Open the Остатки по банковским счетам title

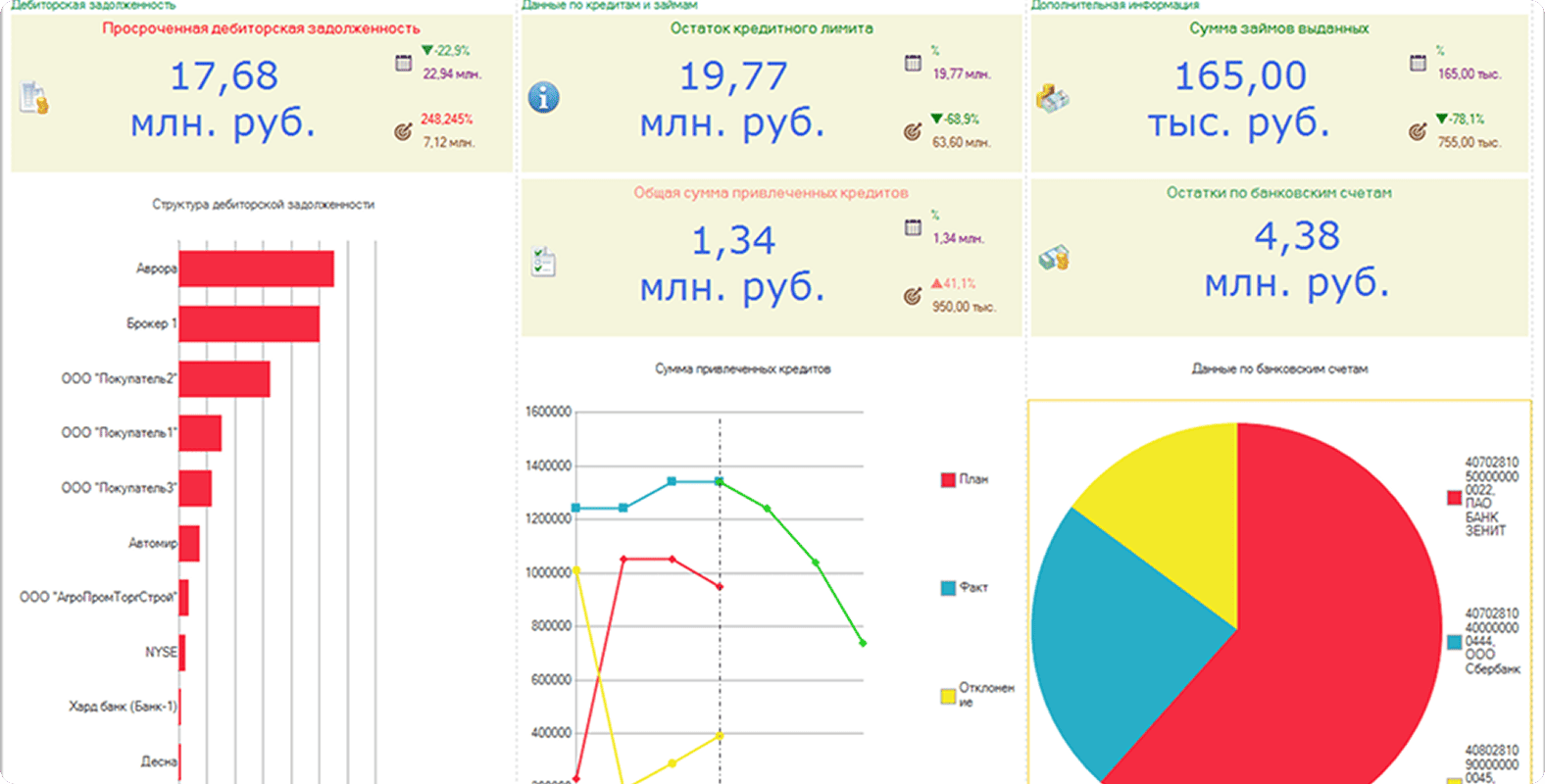[x=1279, y=193]
